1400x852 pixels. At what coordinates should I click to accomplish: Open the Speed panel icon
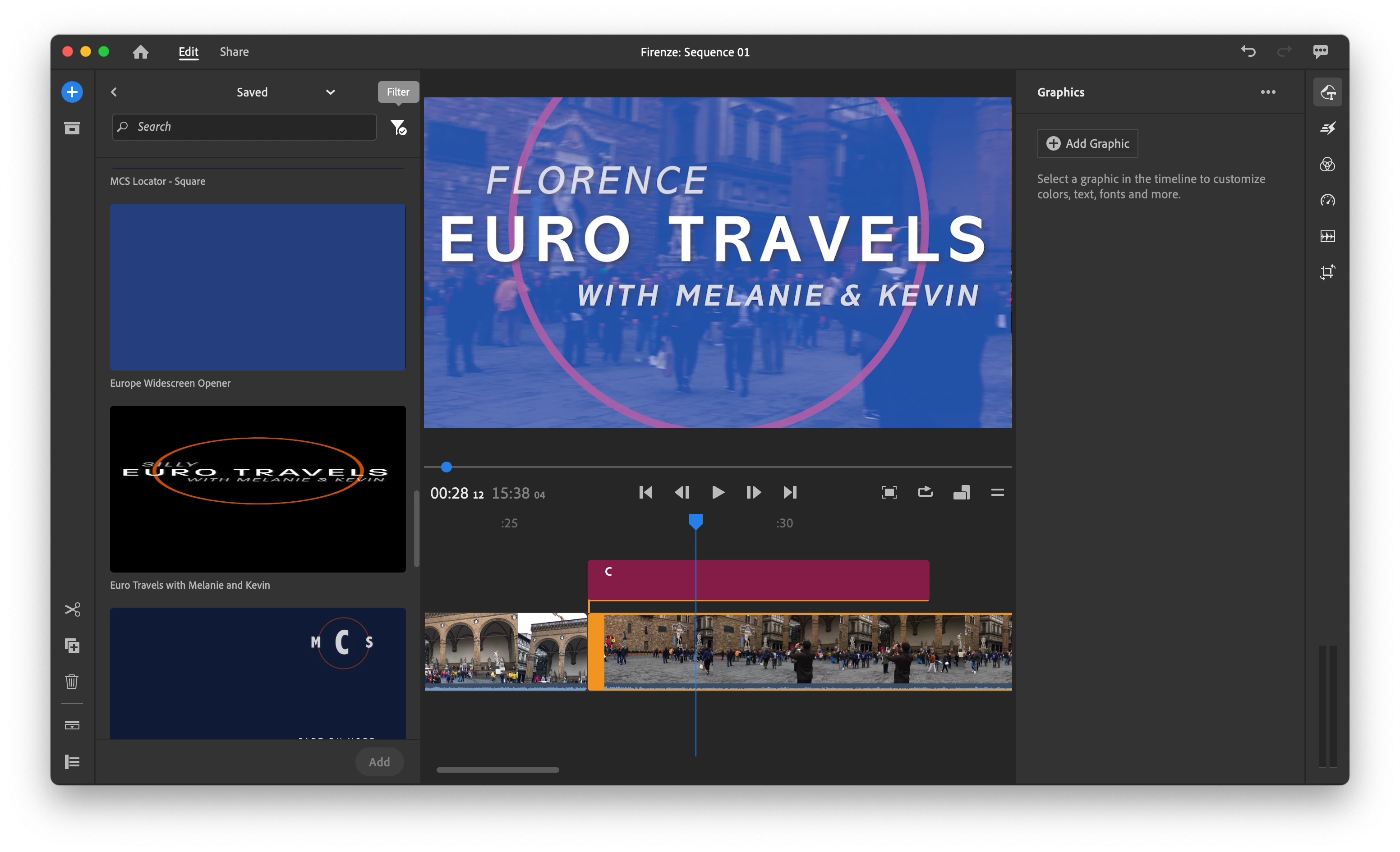[1327, 201]
